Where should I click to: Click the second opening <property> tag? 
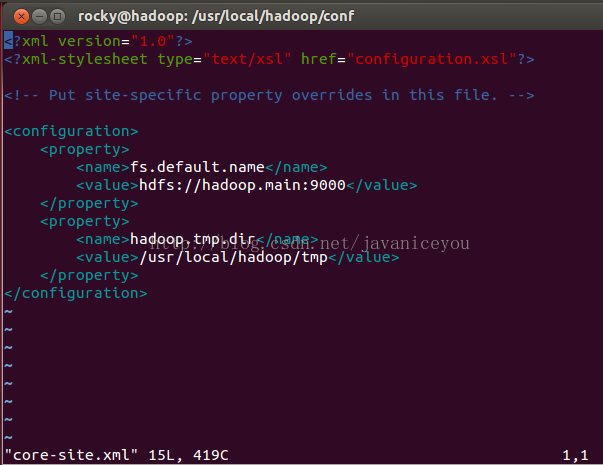coord(85,221)
